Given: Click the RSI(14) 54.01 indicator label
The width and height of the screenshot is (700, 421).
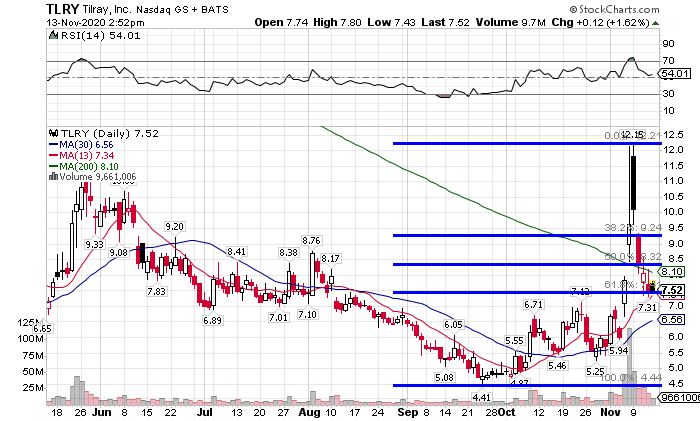Looking at the screenshot, I should [x=100, y=36].
